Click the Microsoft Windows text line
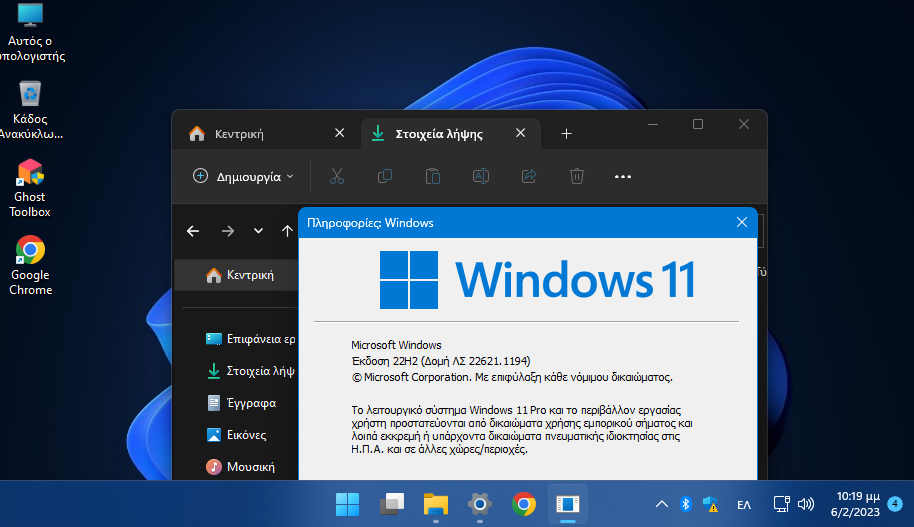Screen dimensions: 914x527 396,345
